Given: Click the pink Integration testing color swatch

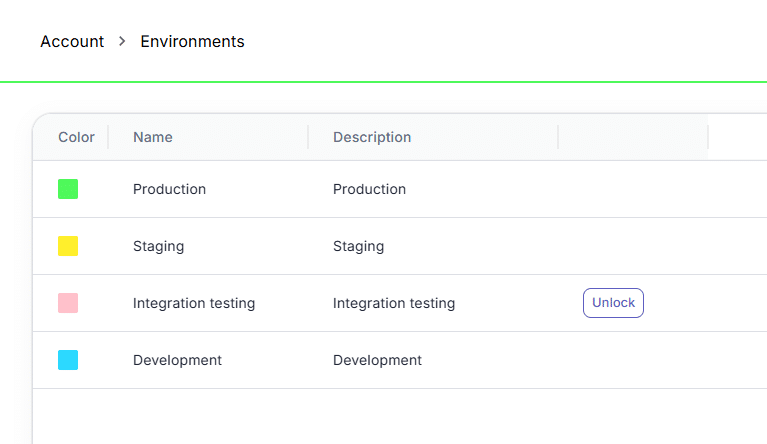Looking at the screenshot, I should point(68,303).
